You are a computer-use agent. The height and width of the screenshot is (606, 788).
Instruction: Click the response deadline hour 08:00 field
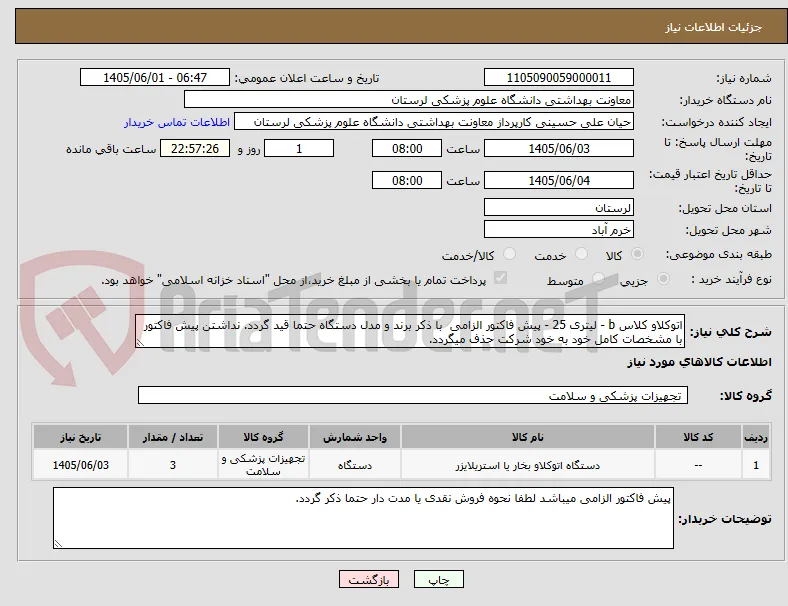click(407, 148)
